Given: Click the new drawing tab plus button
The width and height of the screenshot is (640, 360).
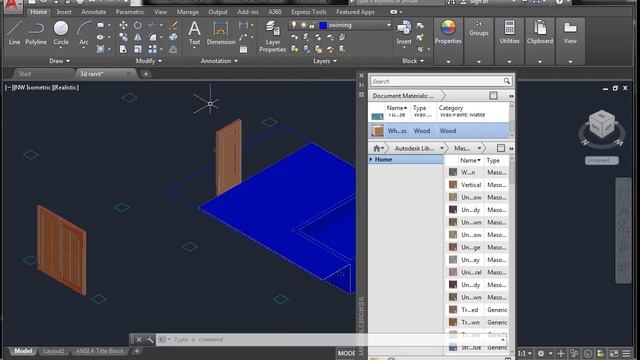Looking at the screenshot, I should click(x=146, y=74).
